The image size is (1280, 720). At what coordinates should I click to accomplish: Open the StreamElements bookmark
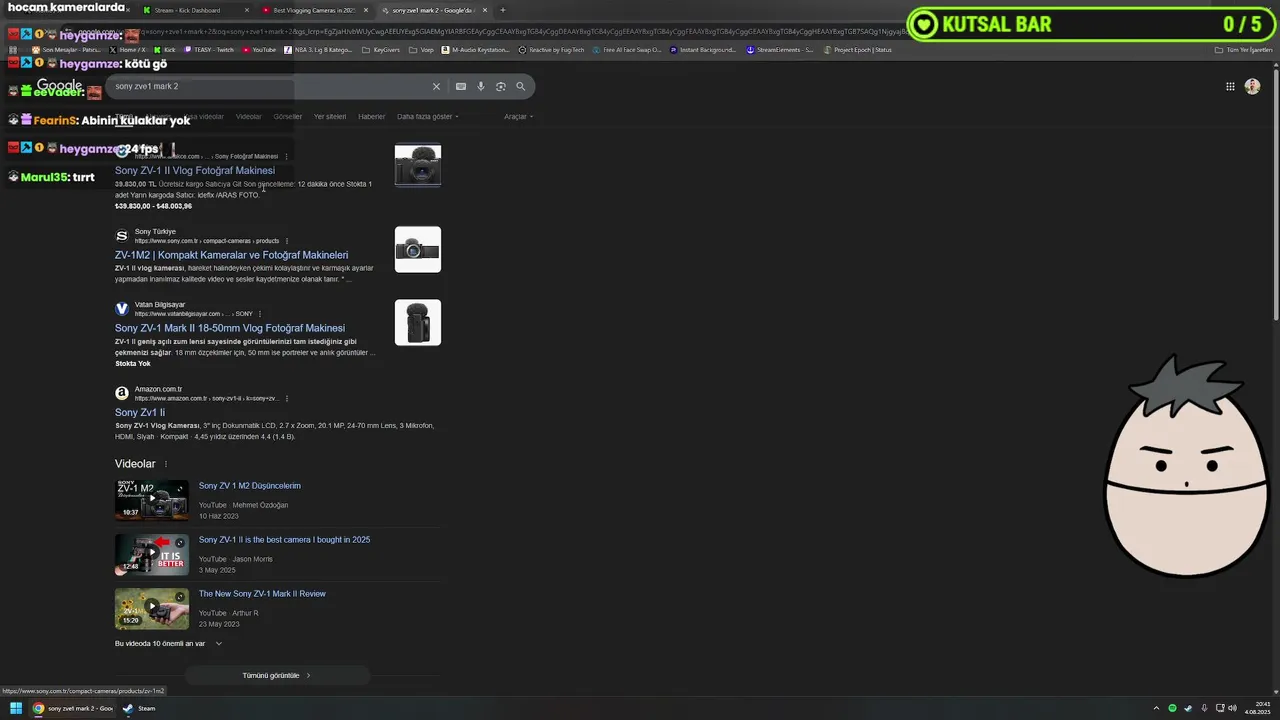pyautogui.click(x=780, y=49)
